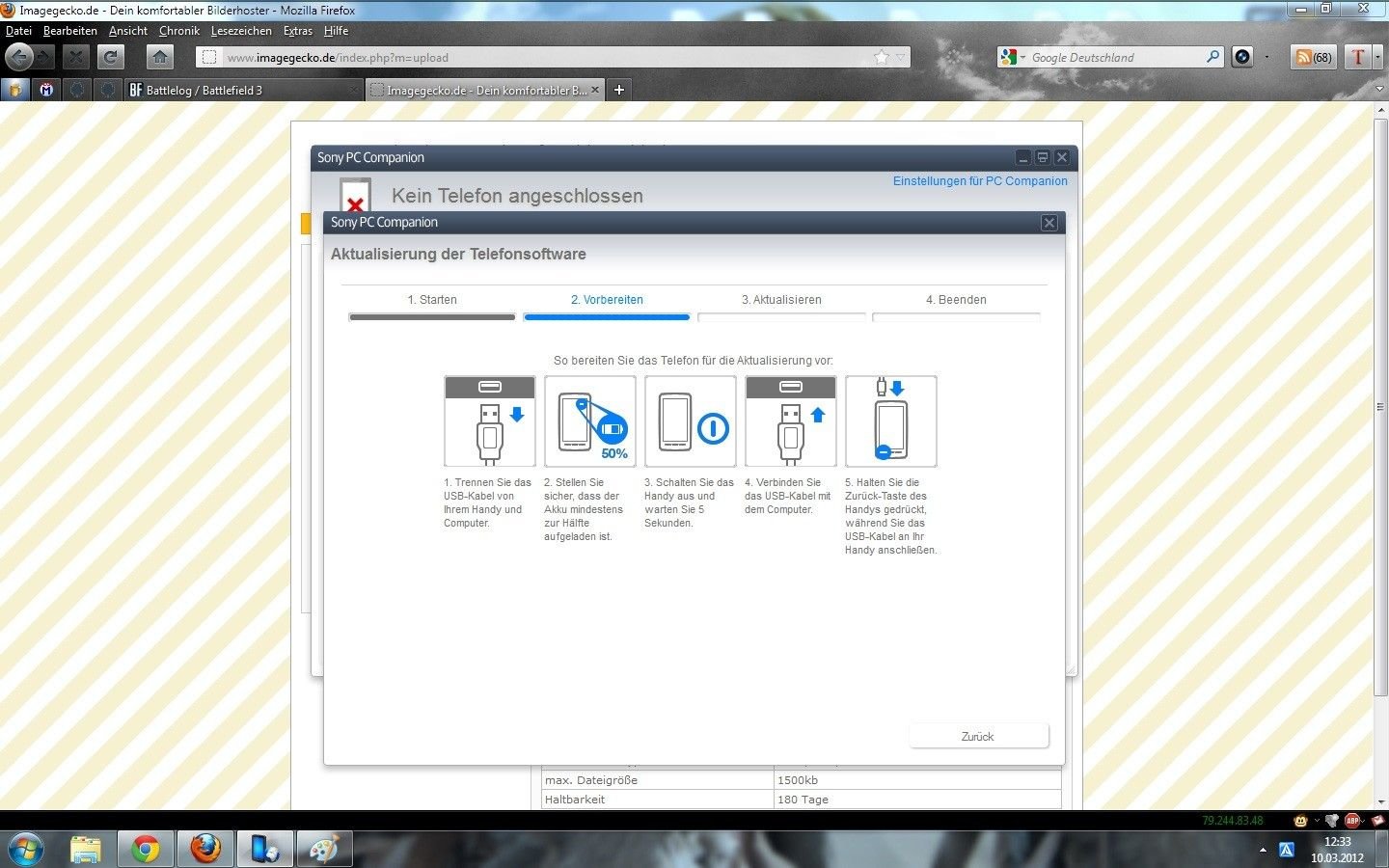This screenshot has width=1389, height=868.
Task: Open the Hilfe menu
Action: point(336,31)
